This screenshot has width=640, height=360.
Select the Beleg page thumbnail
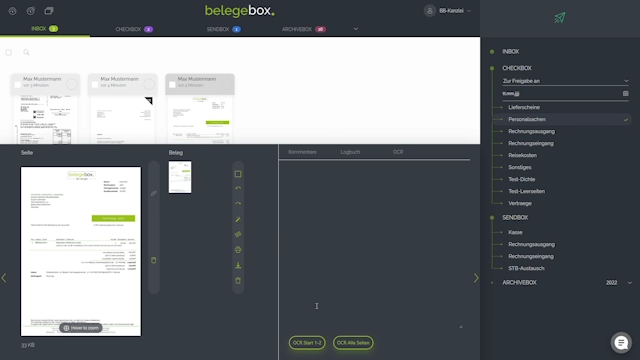180,177
